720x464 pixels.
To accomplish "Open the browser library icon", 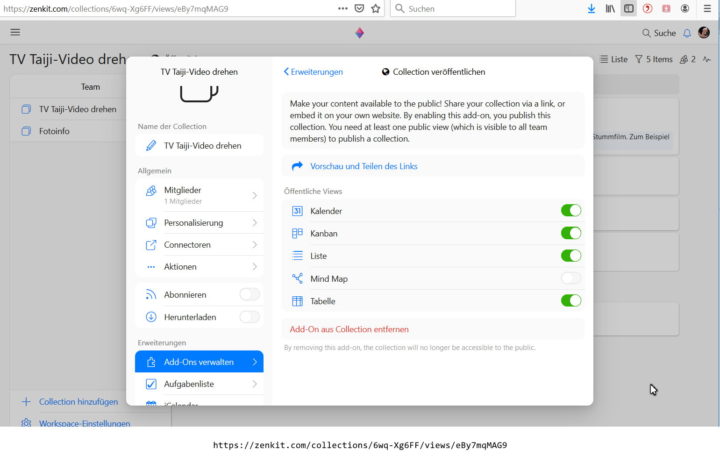I will (x=610, y=9).
